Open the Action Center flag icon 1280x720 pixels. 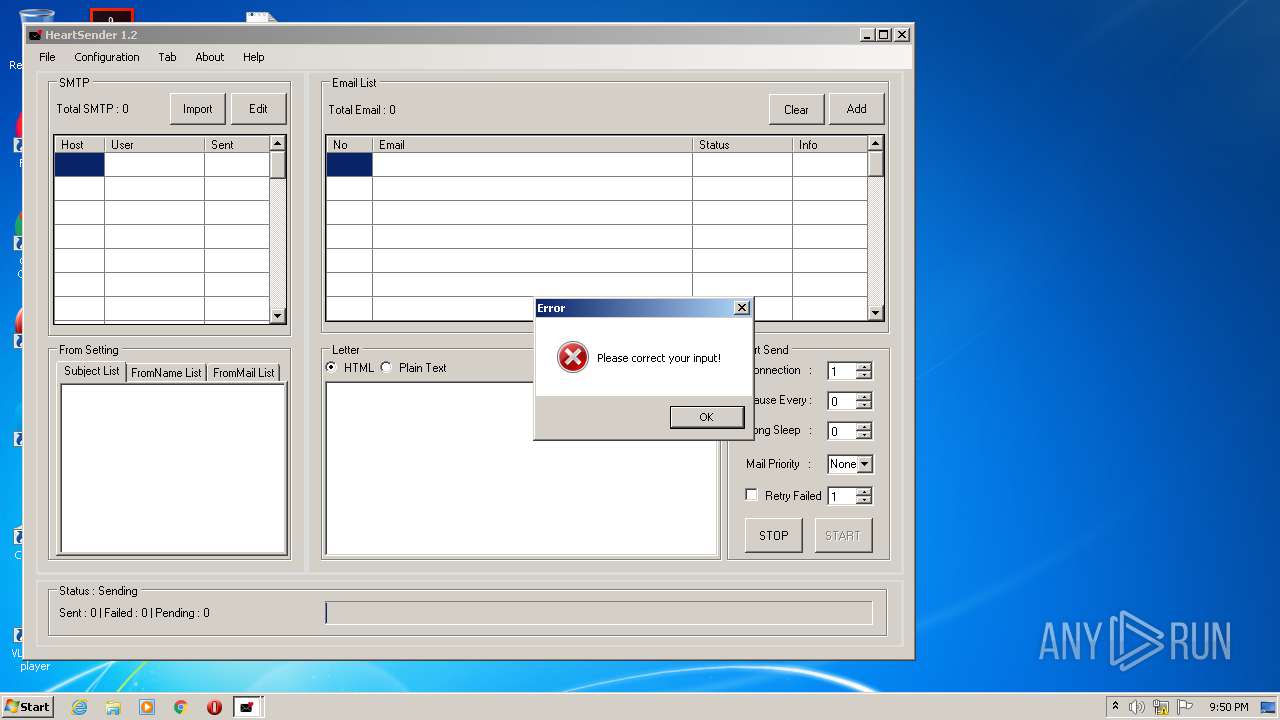click(1185, 707)
